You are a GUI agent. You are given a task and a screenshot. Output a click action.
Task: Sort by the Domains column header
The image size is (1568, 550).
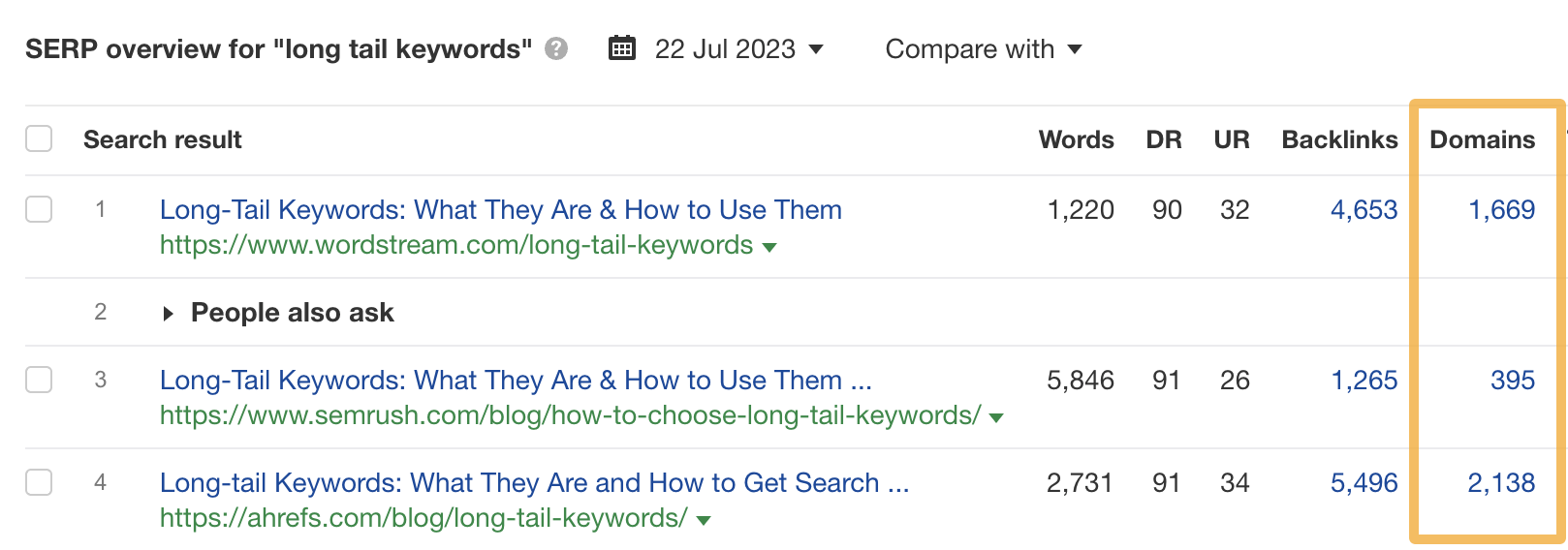click(x=1482, y=139)
